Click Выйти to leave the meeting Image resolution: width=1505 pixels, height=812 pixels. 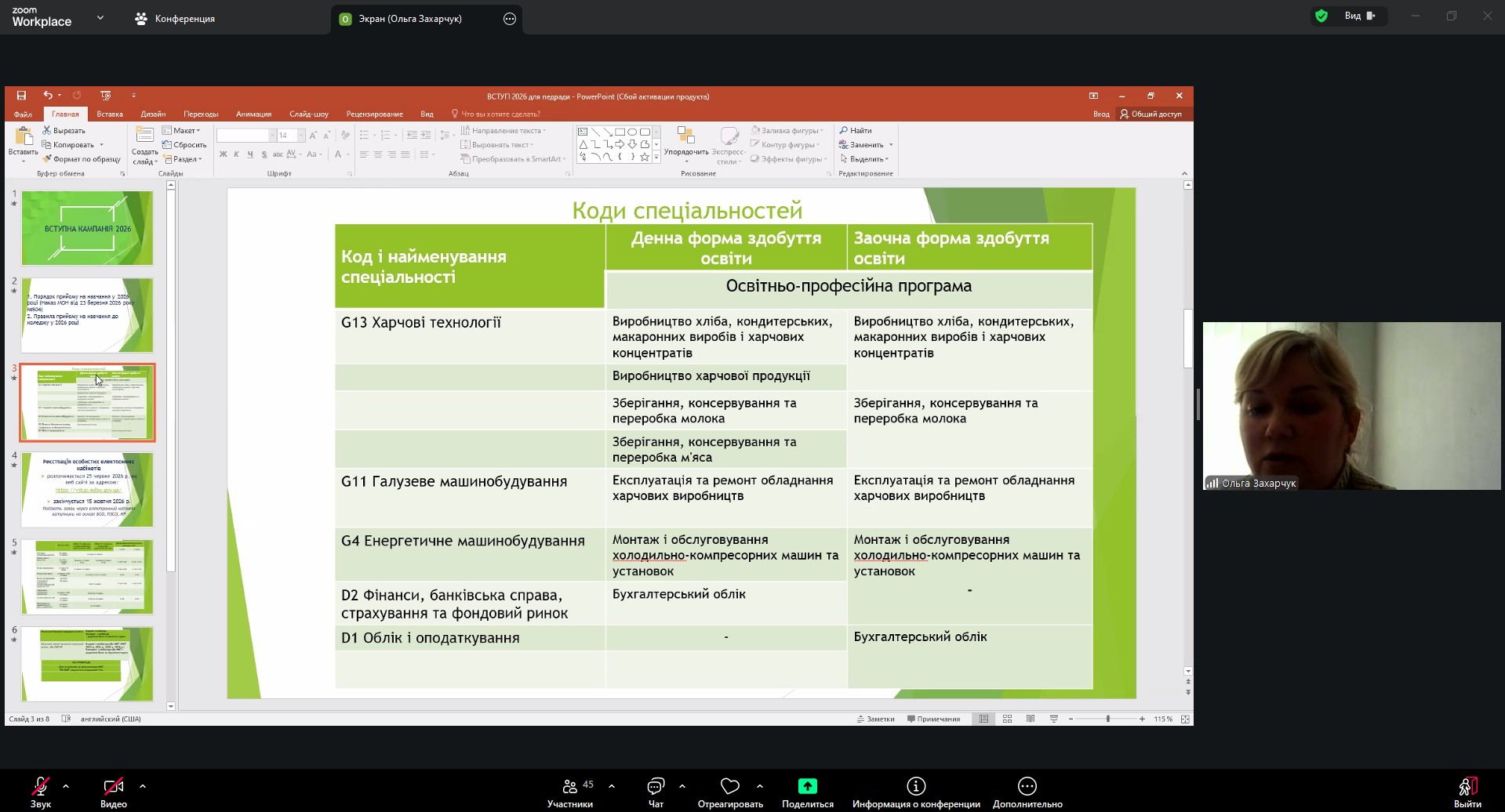[1467, 786]
